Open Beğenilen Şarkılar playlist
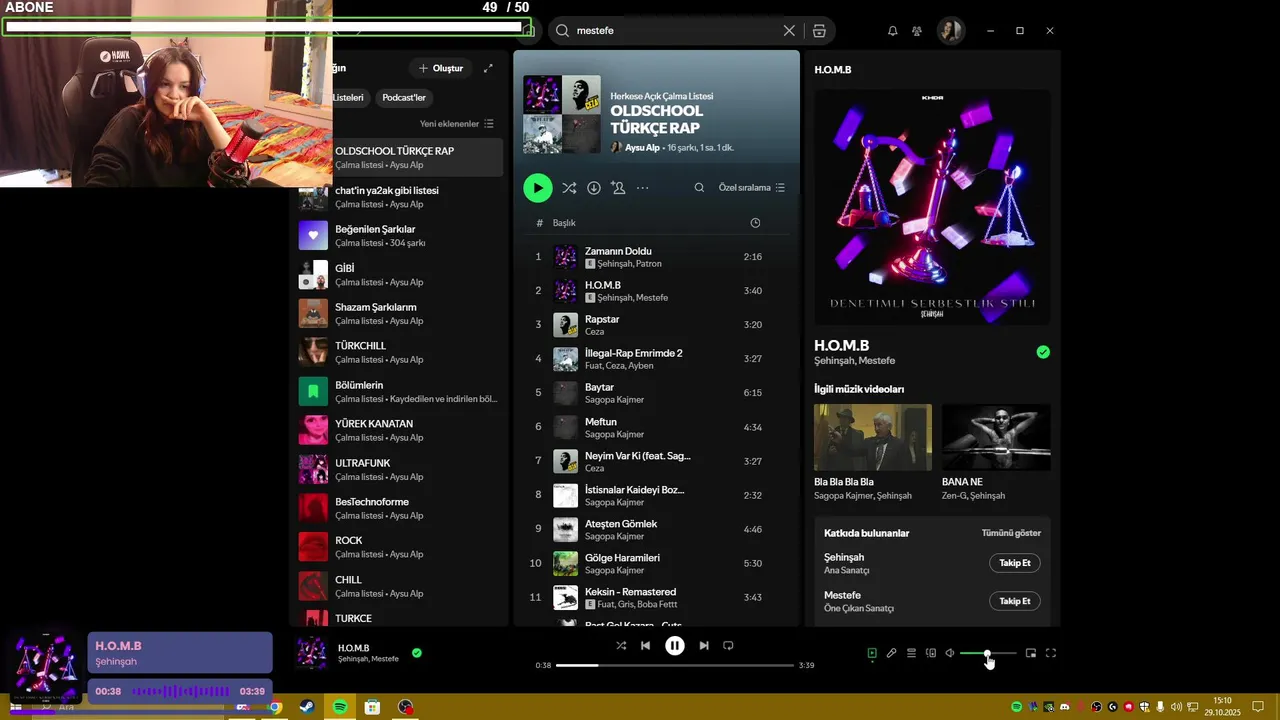The height and width of the screenshot is (720, 1280). 400,236
